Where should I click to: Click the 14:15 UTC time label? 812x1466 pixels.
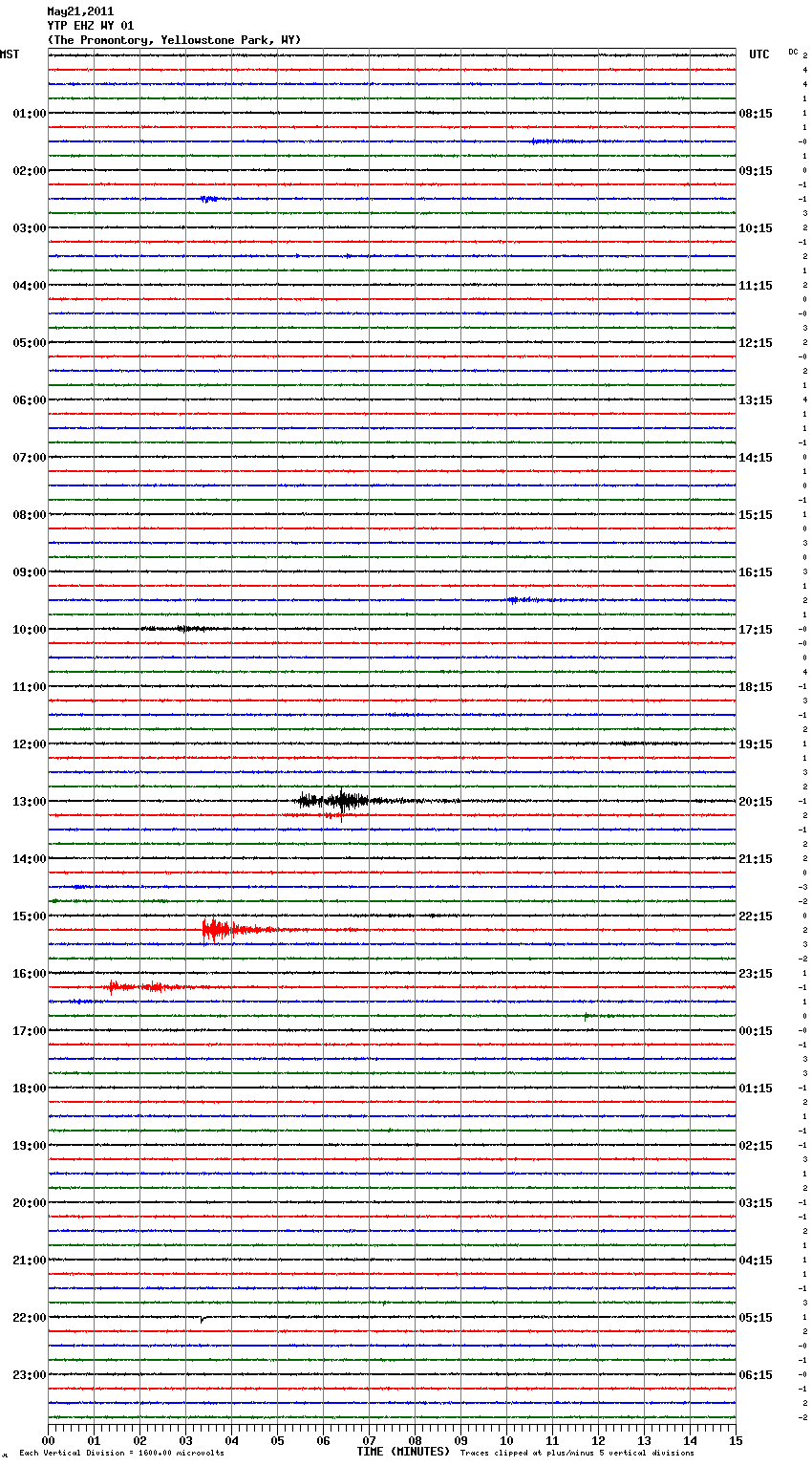point(756,458)
